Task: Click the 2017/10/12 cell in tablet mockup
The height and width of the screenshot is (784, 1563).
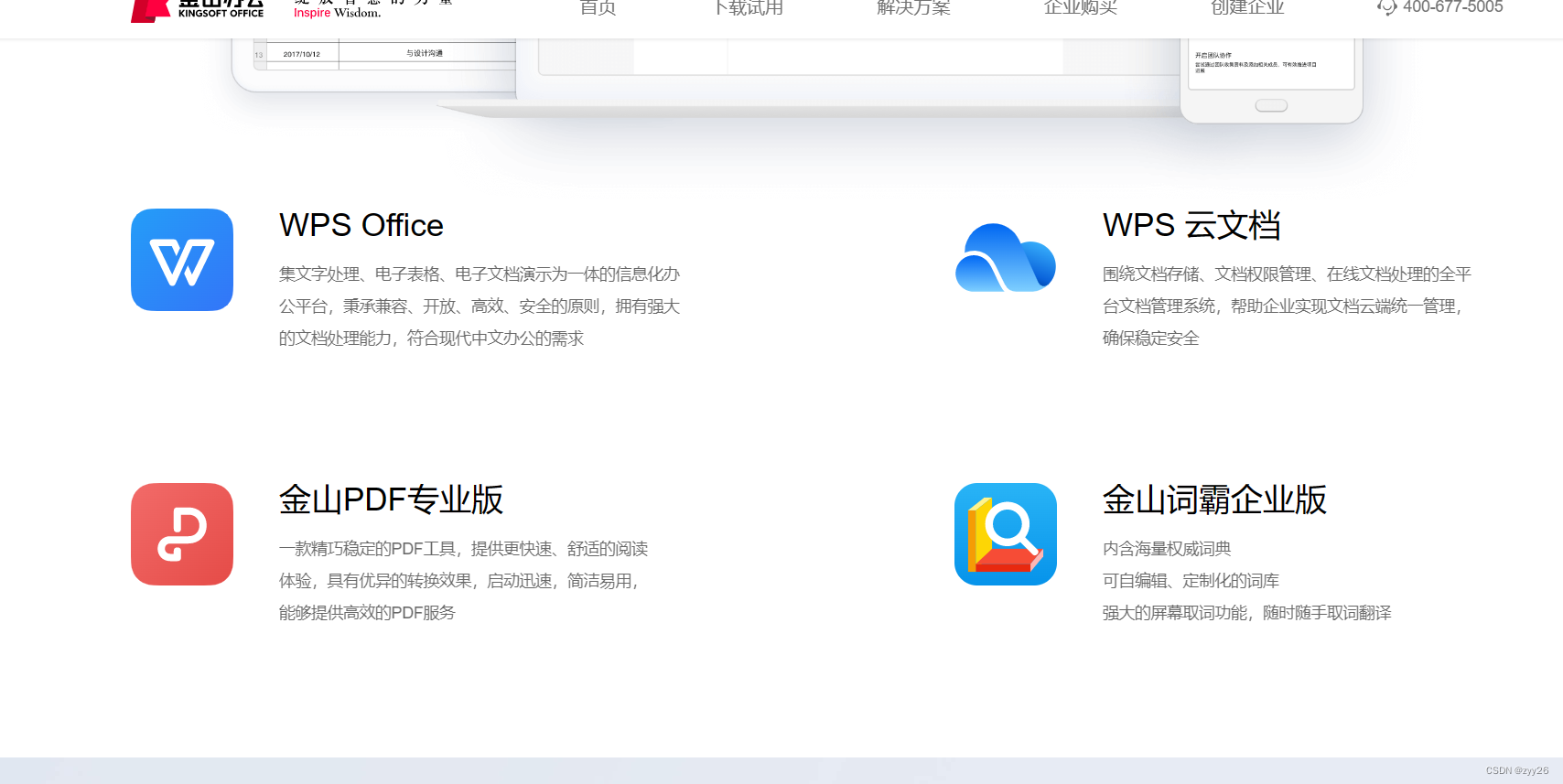Action: click(x=302, y=54)
